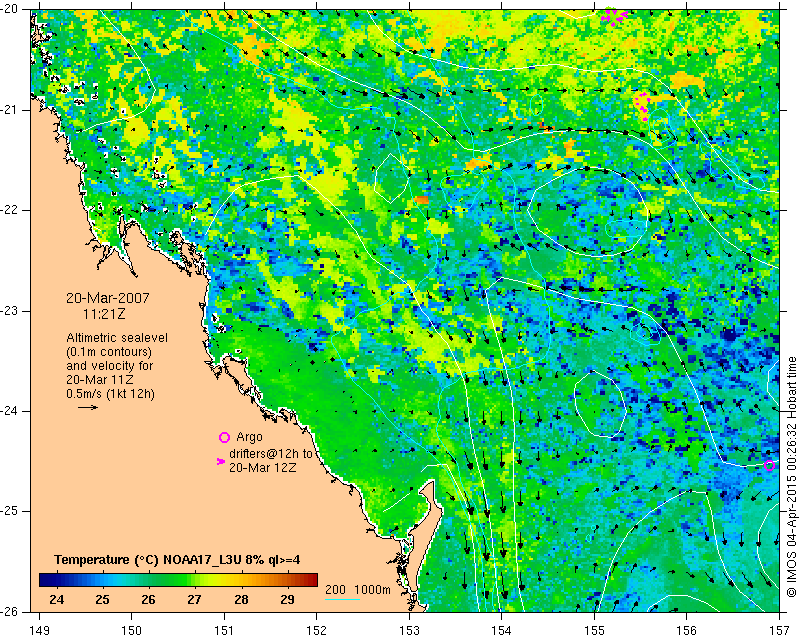
Task: Click the colorbar label 24
Action: click(57, 600)
